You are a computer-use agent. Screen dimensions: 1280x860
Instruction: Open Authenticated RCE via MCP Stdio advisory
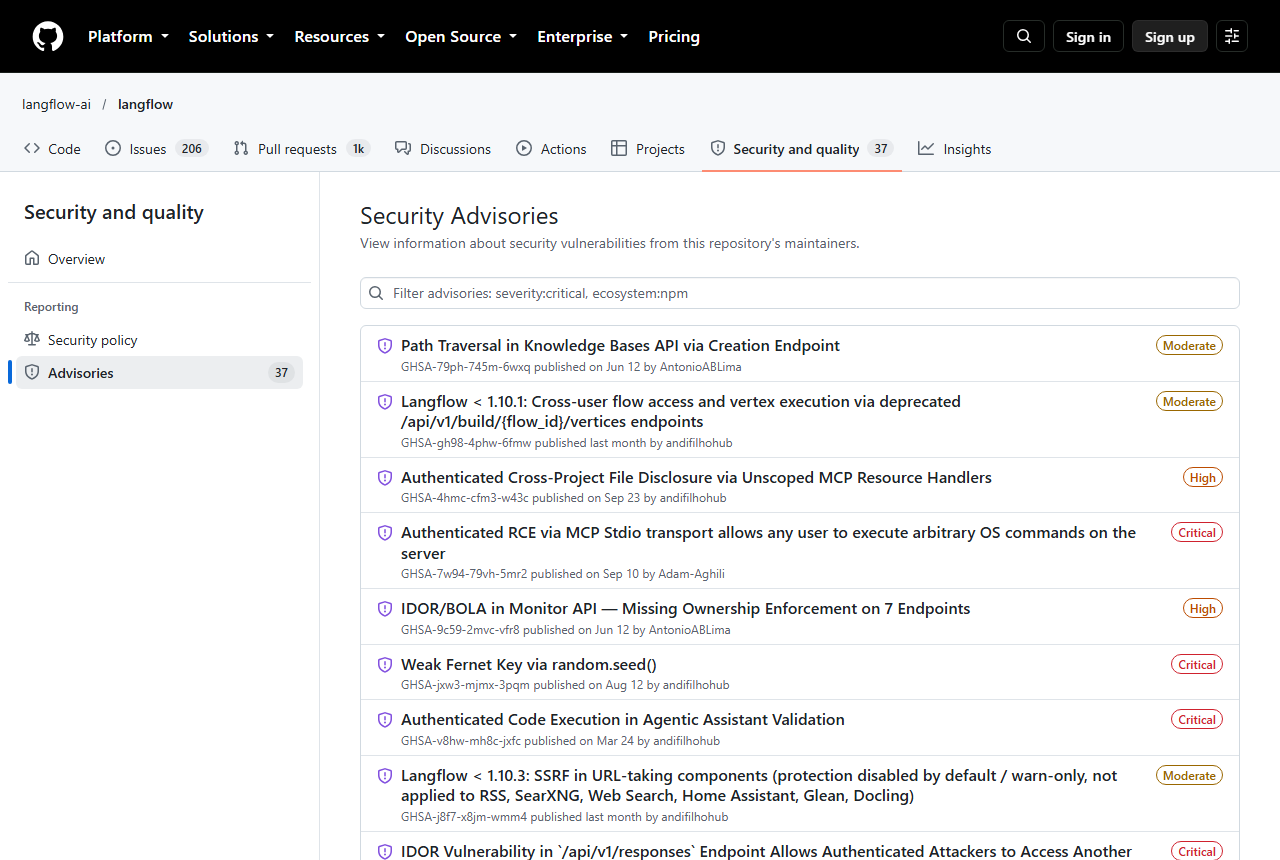click(768, 543)
